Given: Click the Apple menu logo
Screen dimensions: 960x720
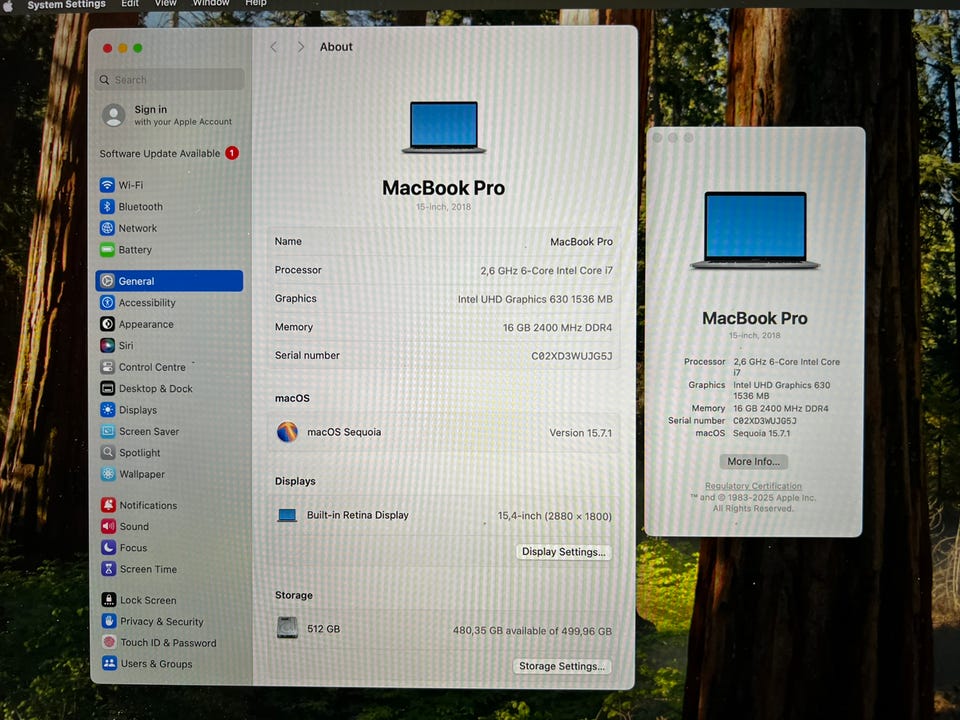Looking at the screenshot, I should (x=8, y=4).
